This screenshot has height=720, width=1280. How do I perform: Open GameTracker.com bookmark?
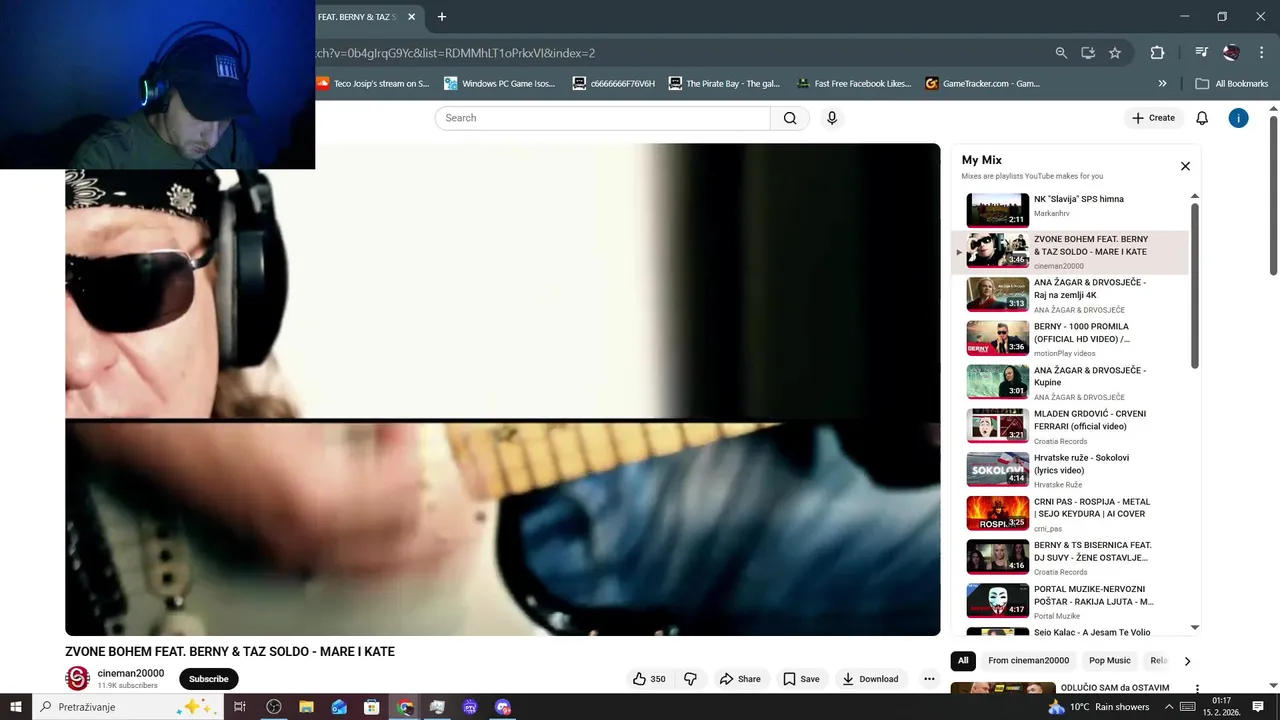983,84
